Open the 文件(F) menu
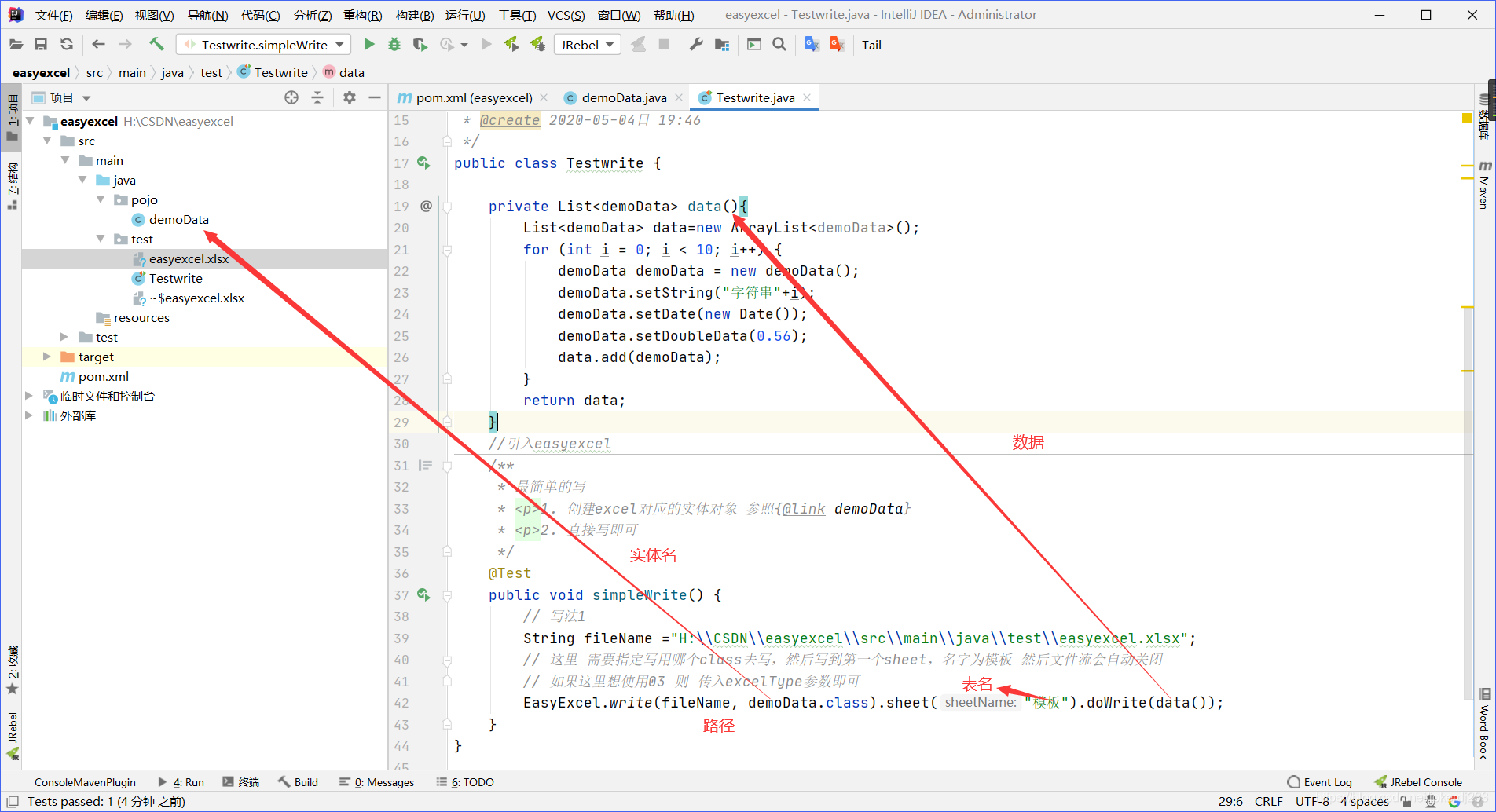Image resolution: width=1496 pixels, height=812 pixels. click(x=54, y=15)
